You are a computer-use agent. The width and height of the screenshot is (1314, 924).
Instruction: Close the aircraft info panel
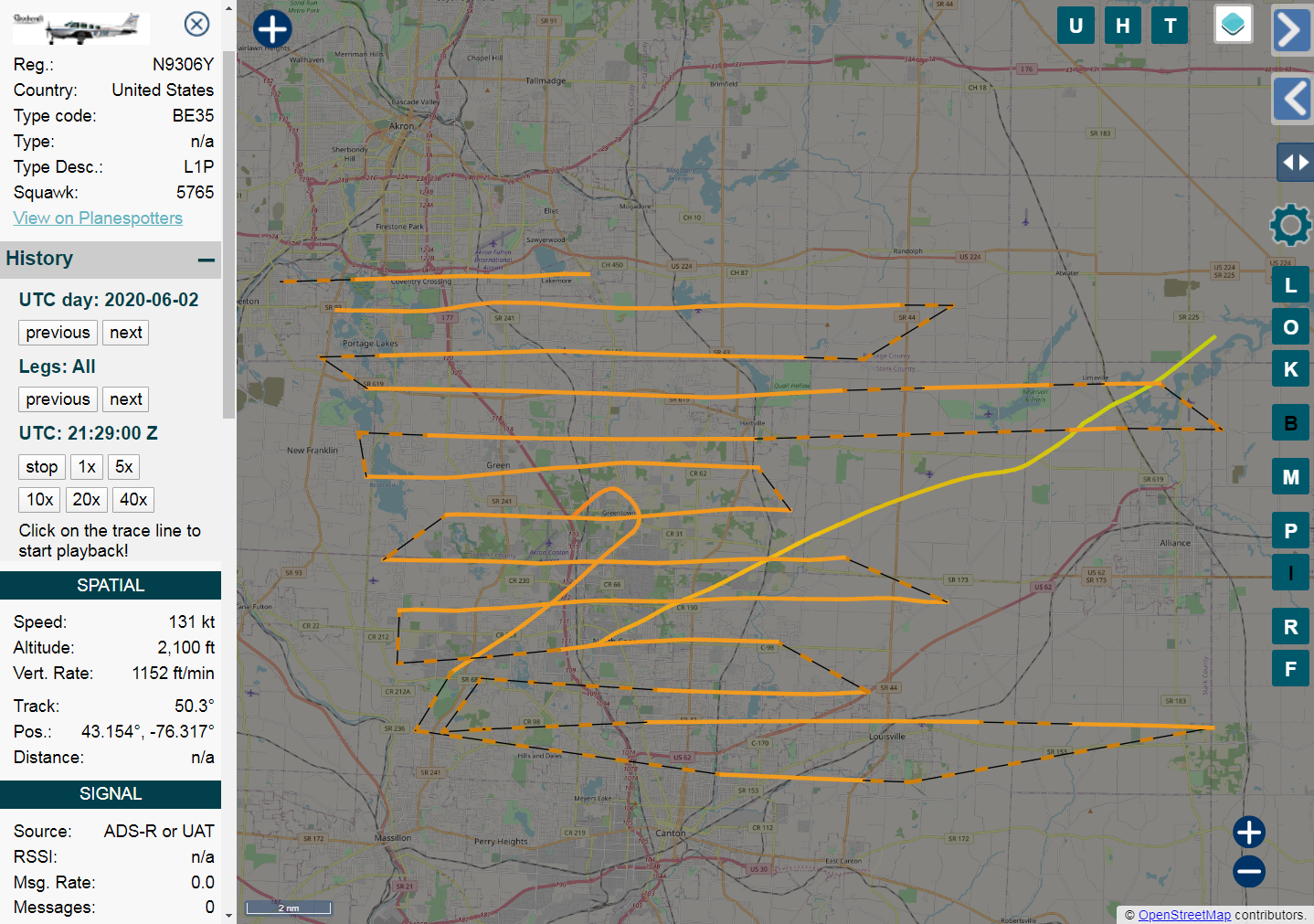196,24
